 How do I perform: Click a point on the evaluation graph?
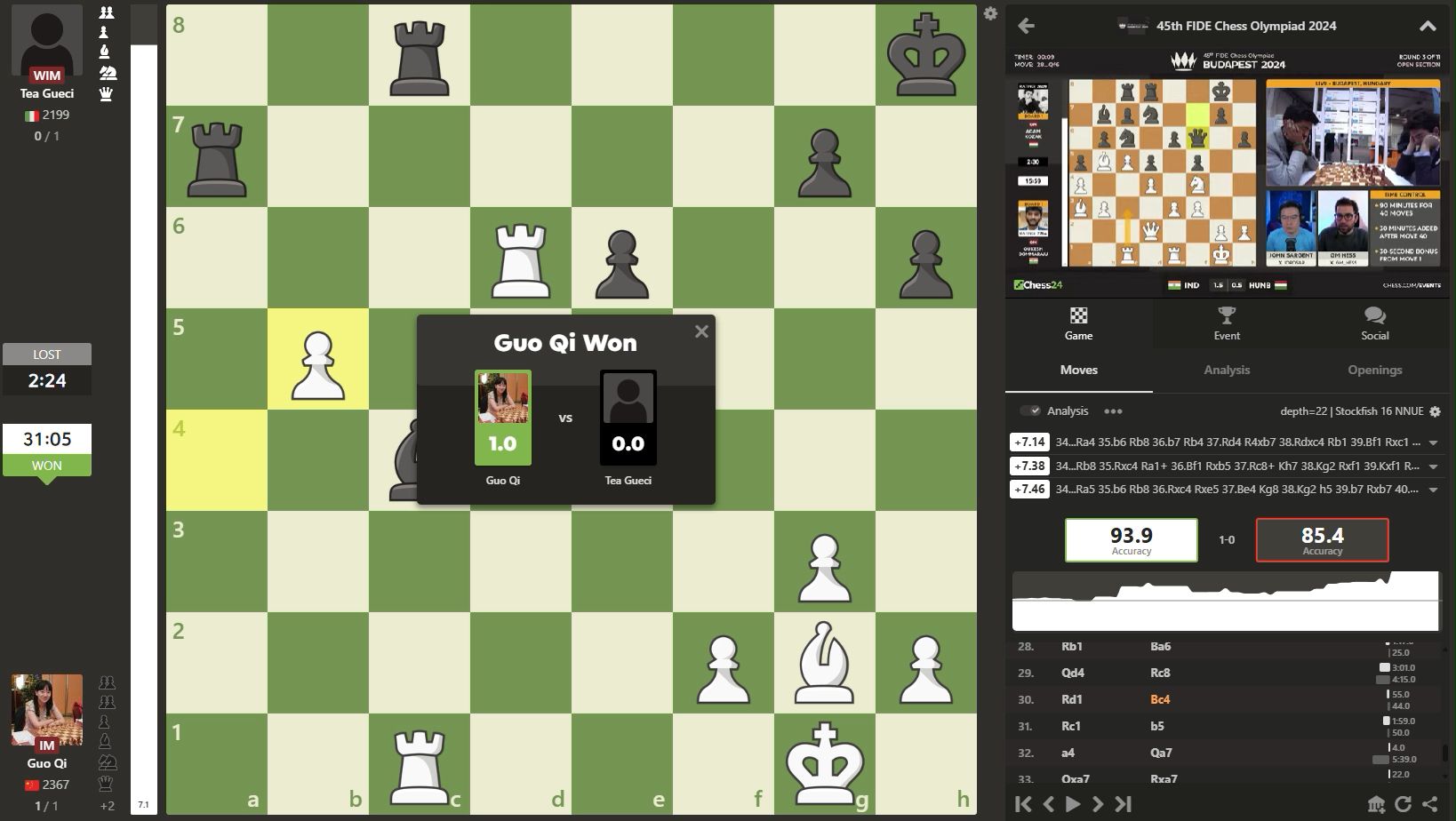[1226, 602]
